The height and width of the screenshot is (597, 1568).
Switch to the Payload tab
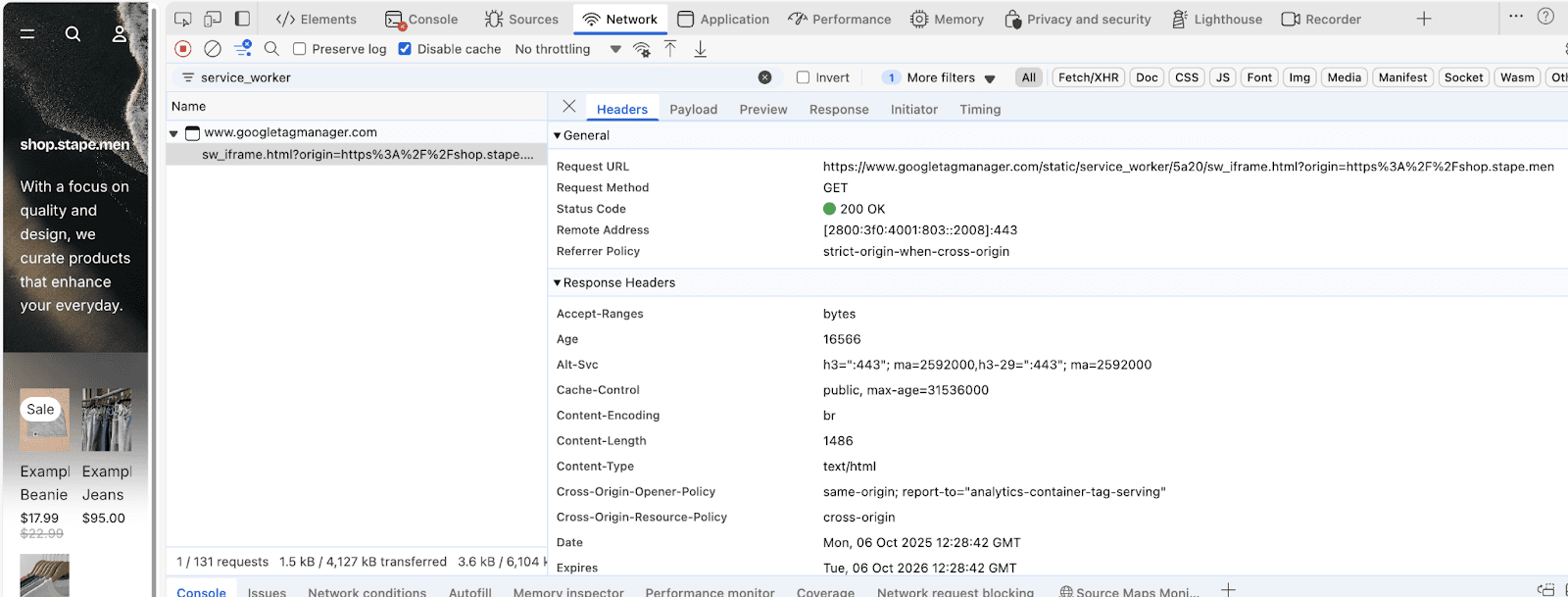[693, 110]
